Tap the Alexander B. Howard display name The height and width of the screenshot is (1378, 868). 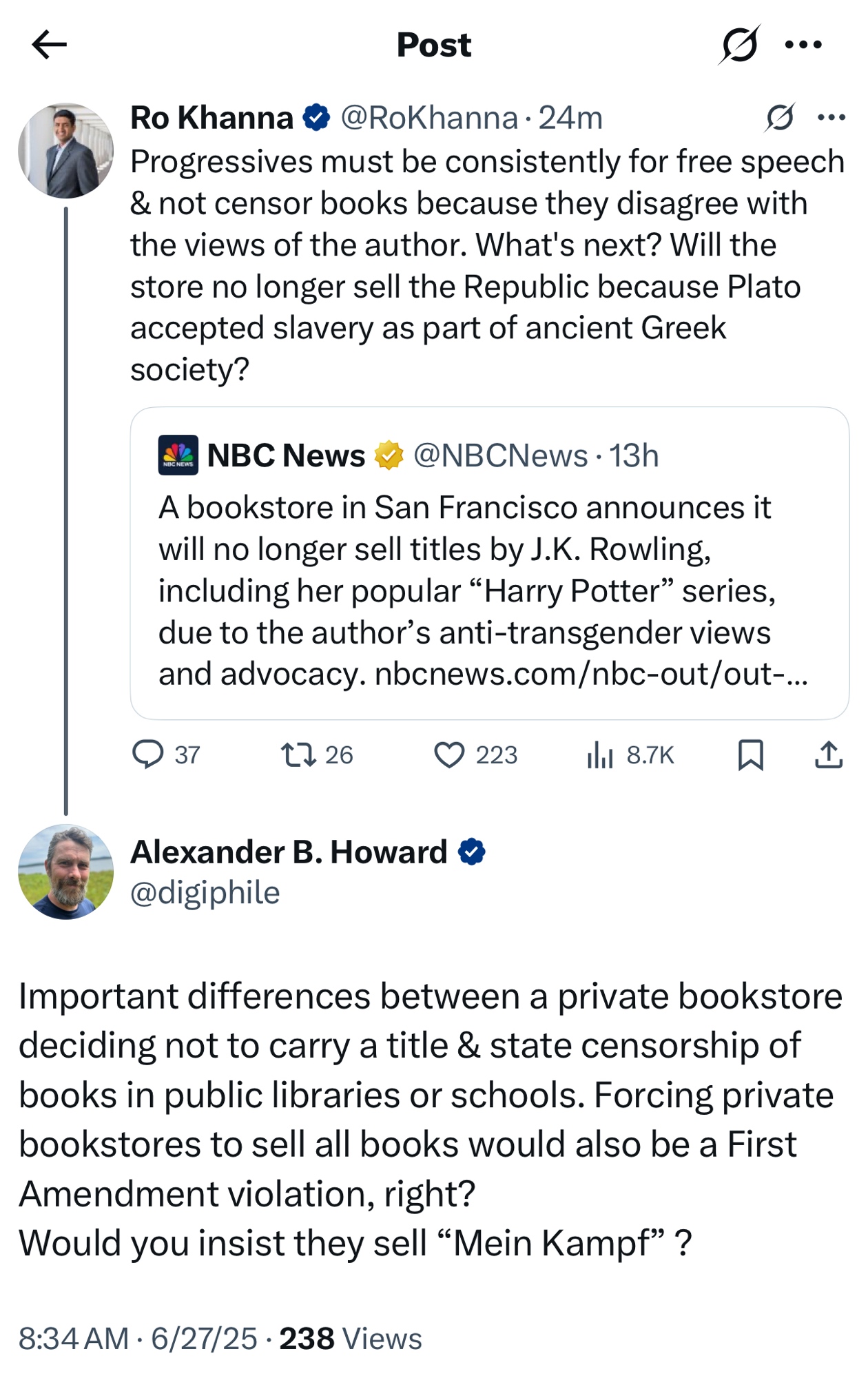[289, 852]
